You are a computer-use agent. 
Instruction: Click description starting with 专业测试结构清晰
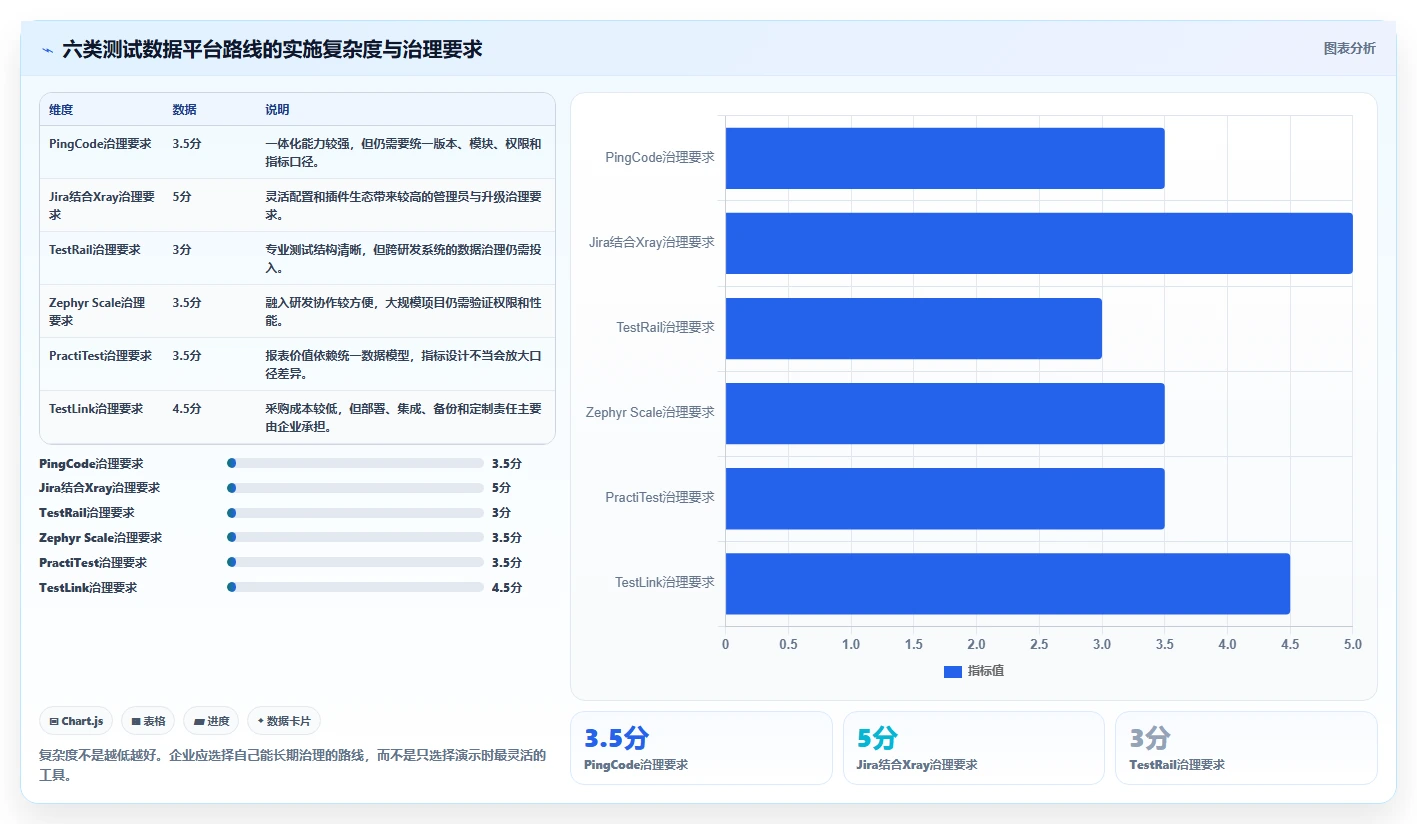[403, 258]
